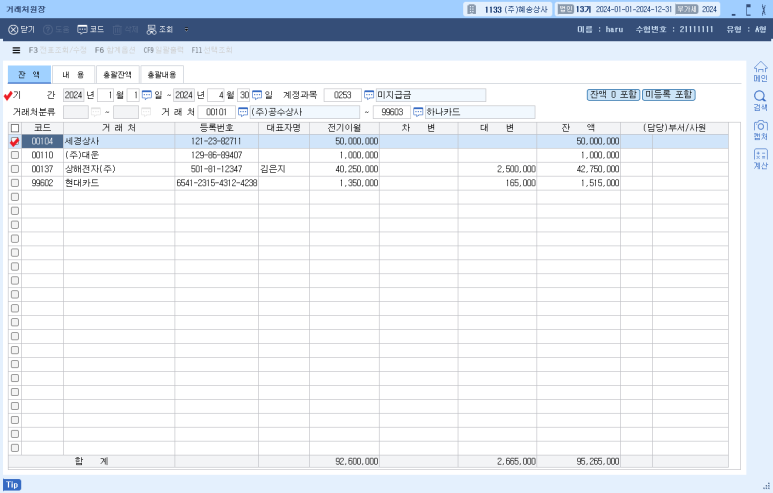The height and width of the screenshot is (493, 773).
Task: Select balance amount 42,750,000
Action: [579, 169]
